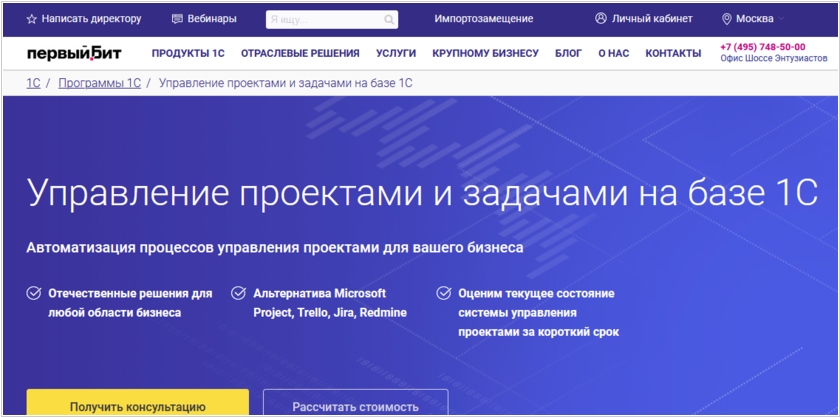Click breadcrumb text Управление проектами и задачами на базе 1С

pos(286,83)
